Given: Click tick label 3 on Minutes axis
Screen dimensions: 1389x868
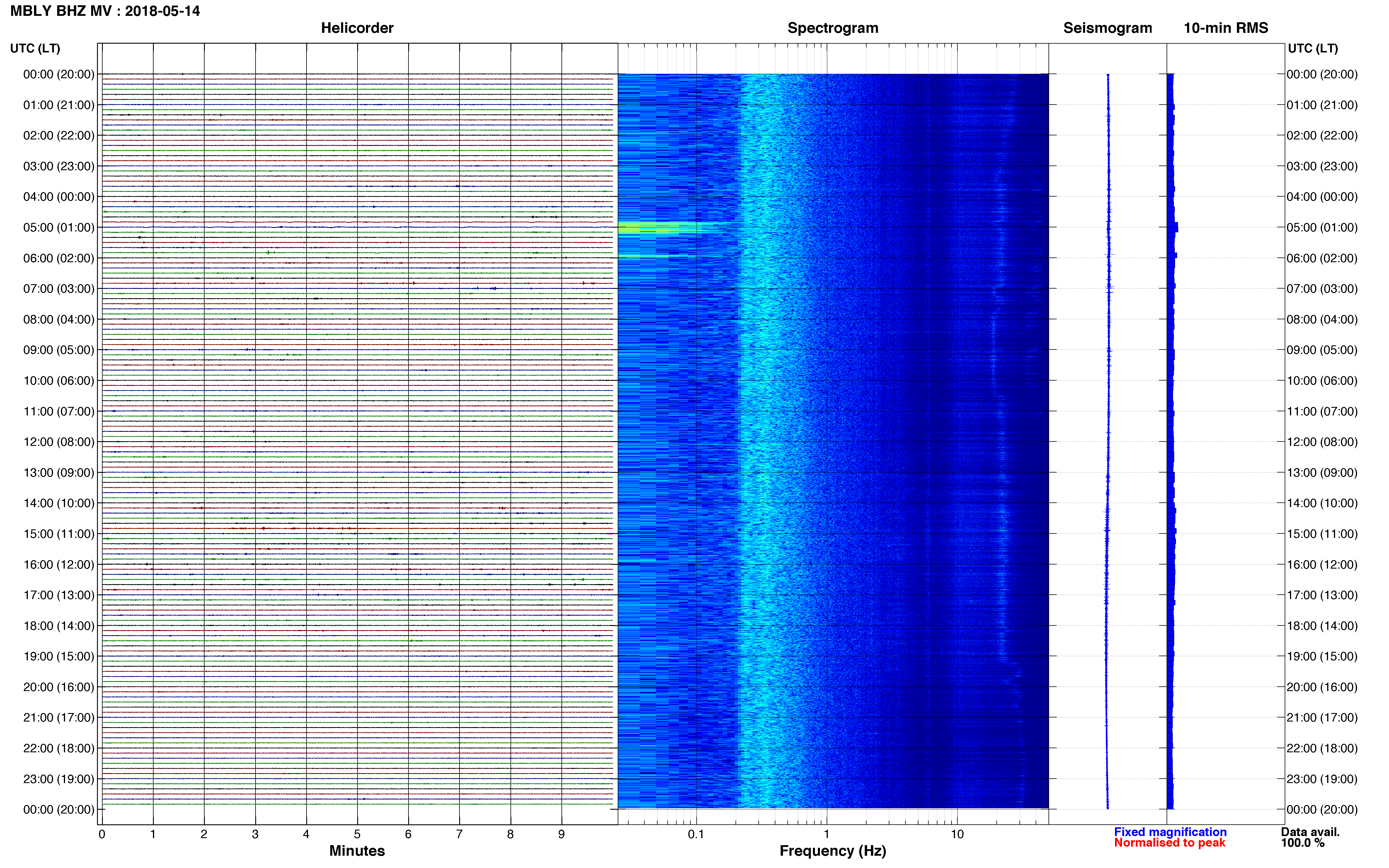Looking at the screenshot, I should (x=255, y=835).
